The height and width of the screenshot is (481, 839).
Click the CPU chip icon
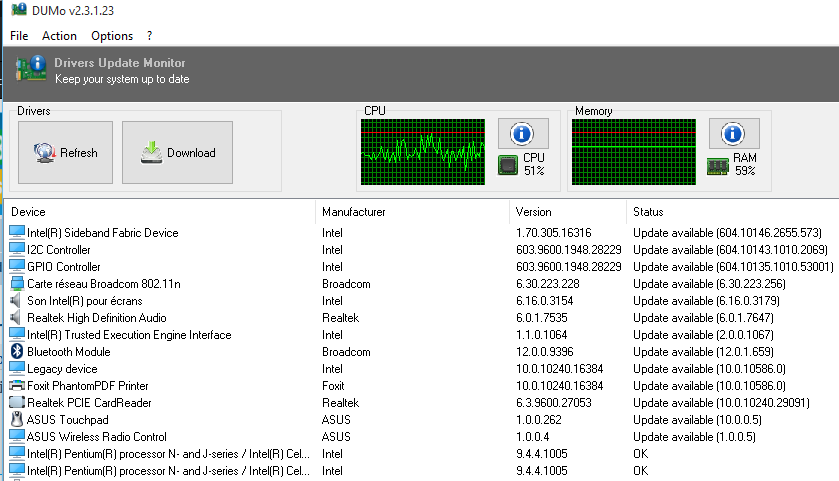[507, 165]
